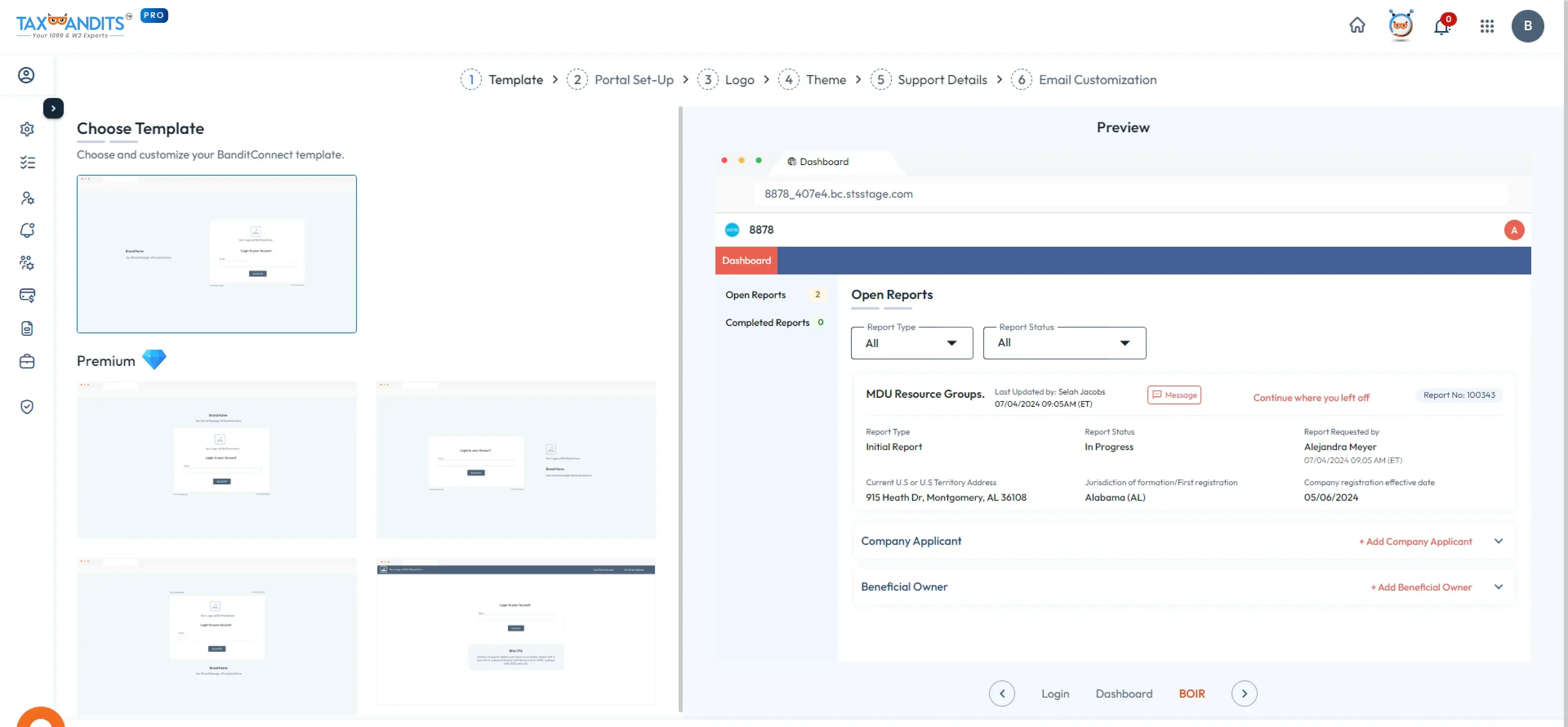Open the sidebar user profile icon

point(26,75)
